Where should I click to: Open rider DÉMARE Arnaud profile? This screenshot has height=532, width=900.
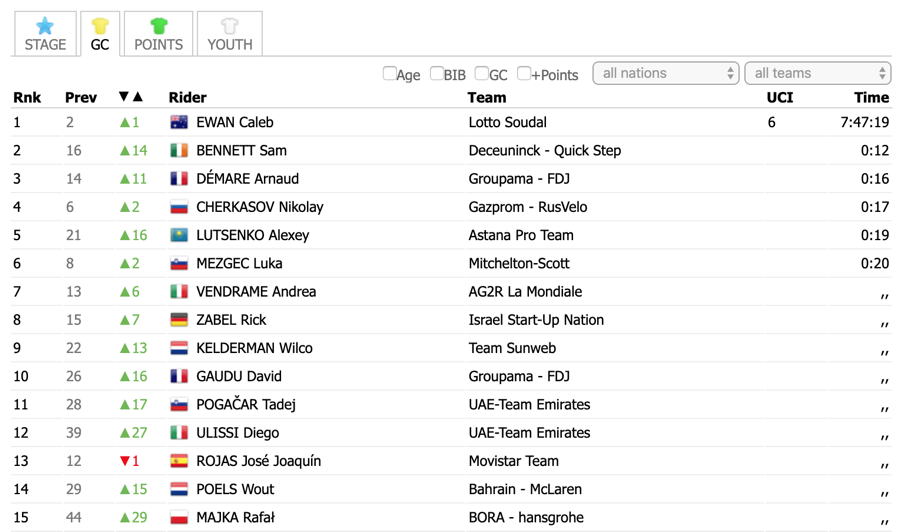tap(247, 178)
